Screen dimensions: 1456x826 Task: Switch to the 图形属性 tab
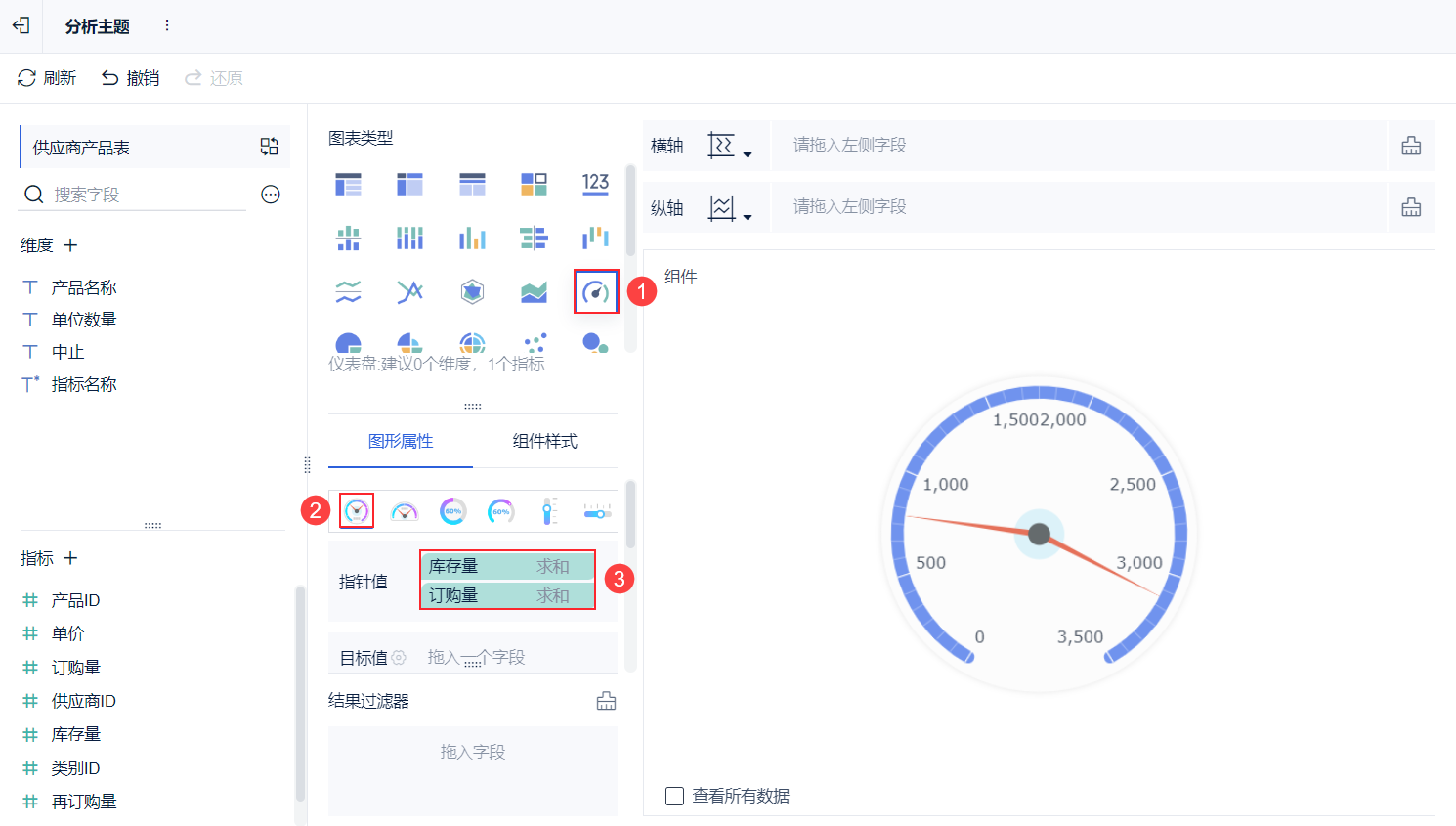[401, 441]
